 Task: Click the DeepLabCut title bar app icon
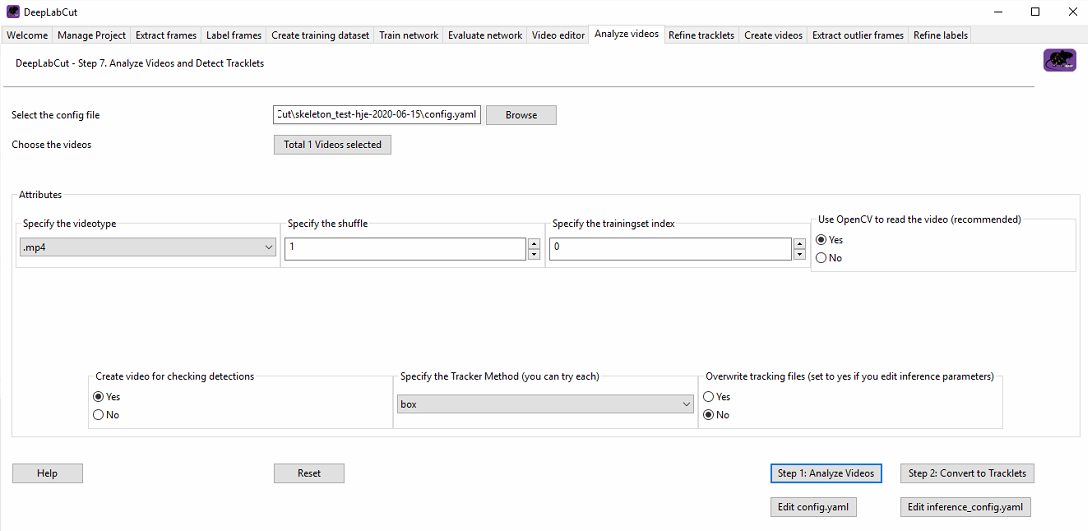[x=12, y=12]
